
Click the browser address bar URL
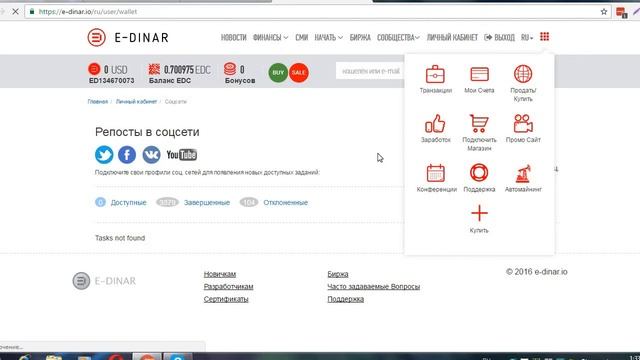[88, 12]
